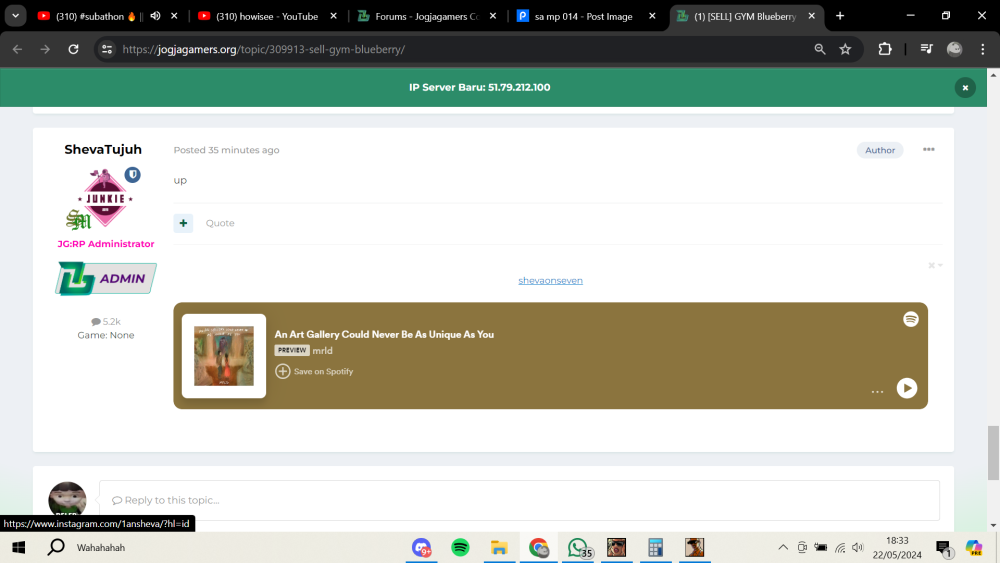
Task: Click the Save on Spotify plus icon
Action: pos(283,371)
